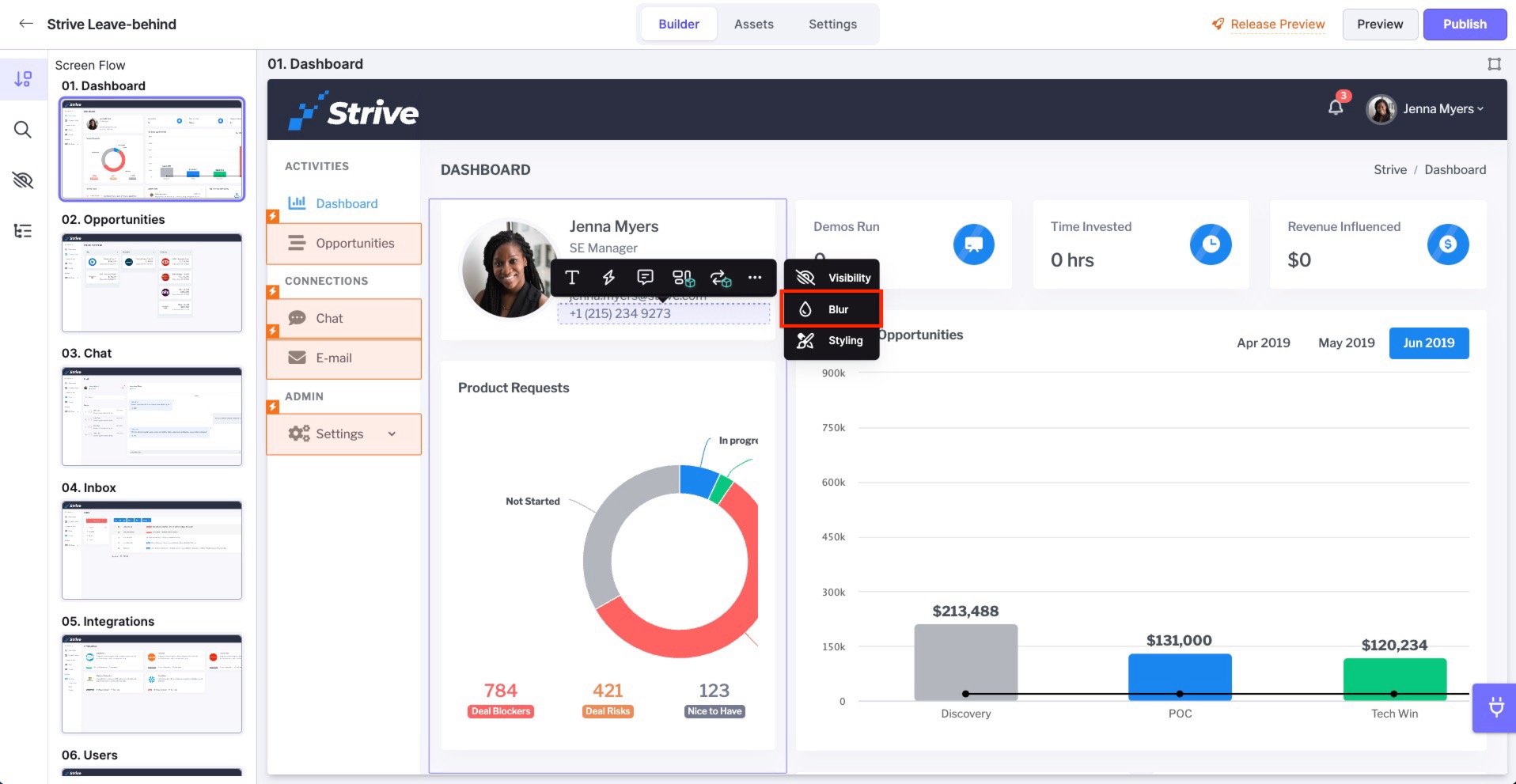This screenshot has width=1516, height=784.
Task: Select the 01. Dashboard screen thumbnail
Action: [152, 149]
